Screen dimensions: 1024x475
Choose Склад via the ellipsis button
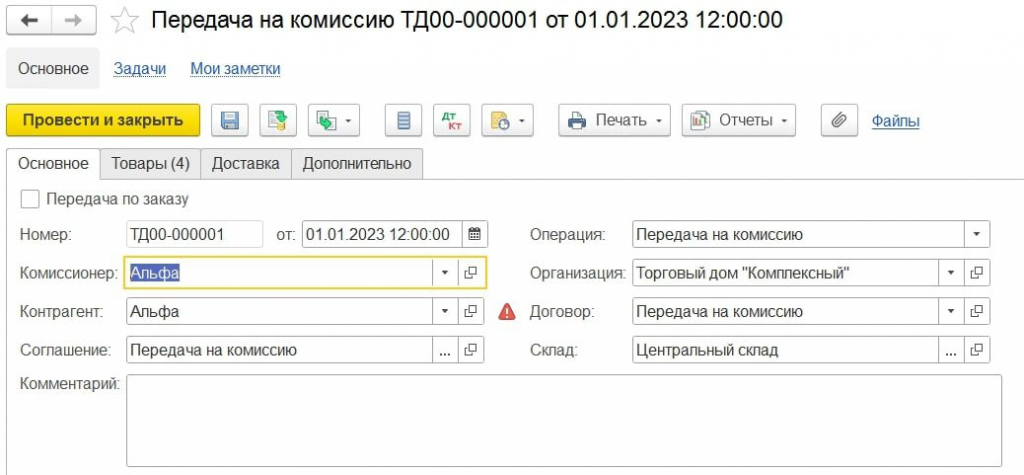click(x=952, y=350)
